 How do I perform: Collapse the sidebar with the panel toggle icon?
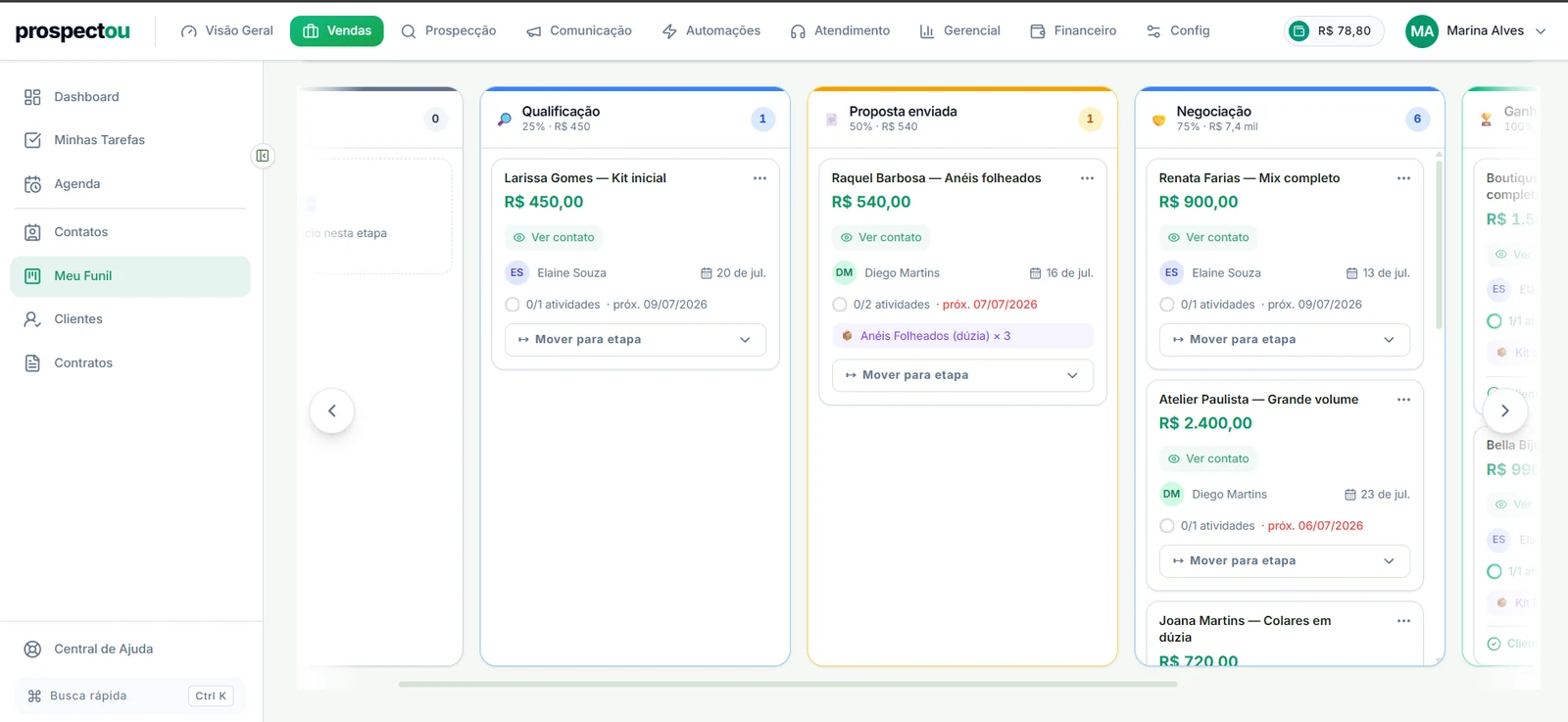(263, 156)
